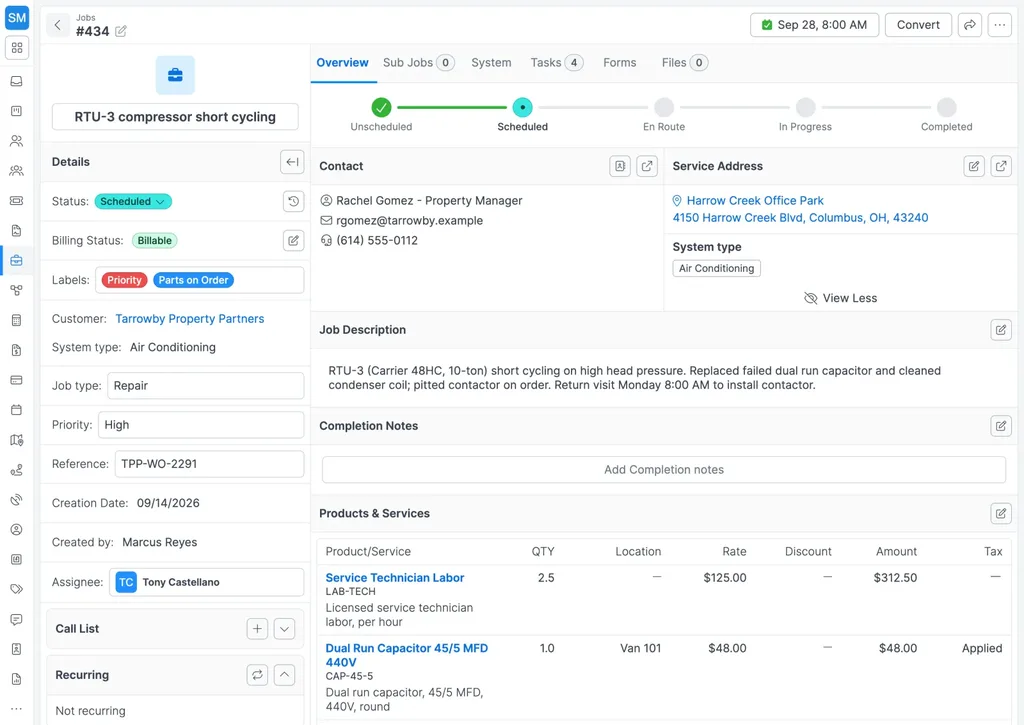The height and width of the screenshot is (725, 1024).
Task: Click the Convert button
Action: 918,25
